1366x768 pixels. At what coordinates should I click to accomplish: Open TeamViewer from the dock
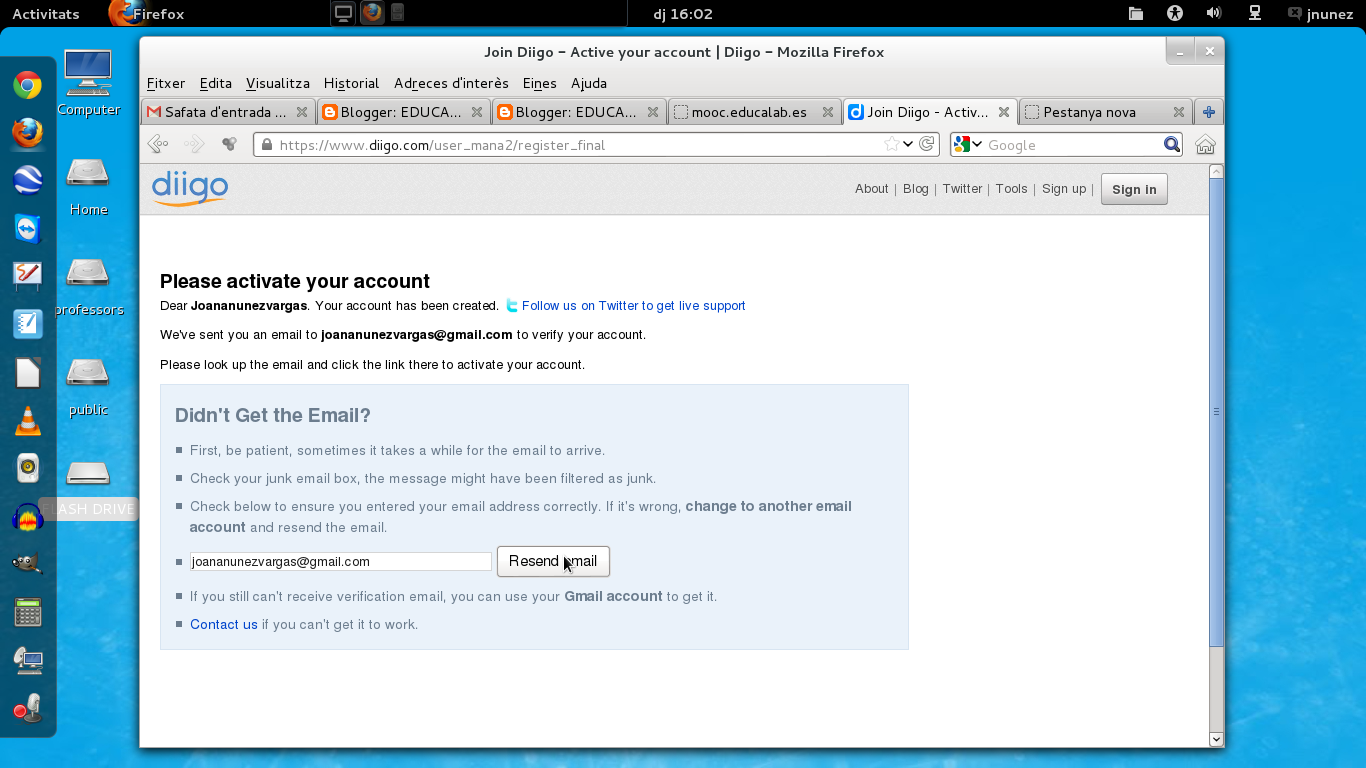coord(27,229)
